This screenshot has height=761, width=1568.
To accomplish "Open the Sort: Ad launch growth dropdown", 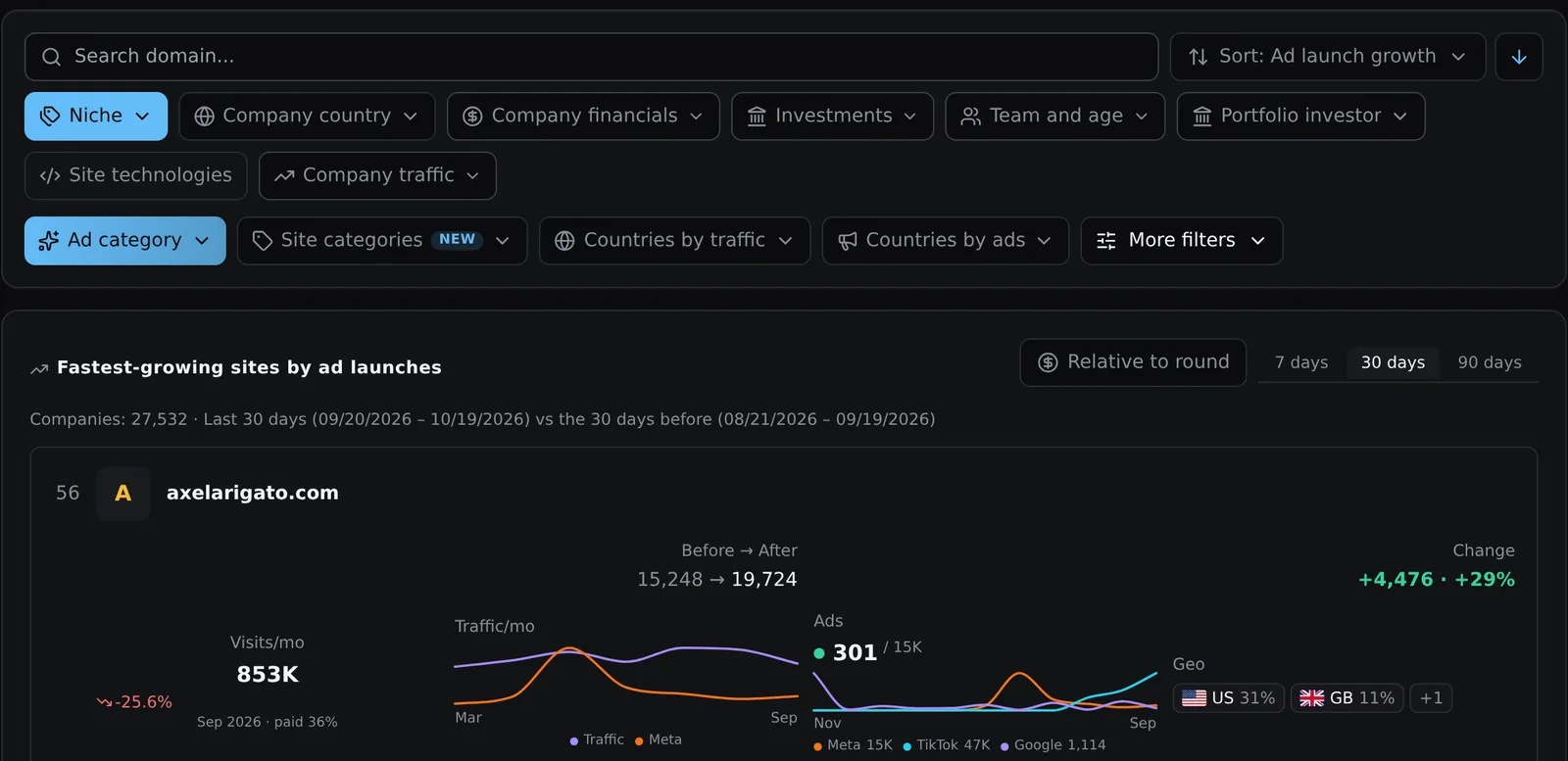I will point(1328,57).
